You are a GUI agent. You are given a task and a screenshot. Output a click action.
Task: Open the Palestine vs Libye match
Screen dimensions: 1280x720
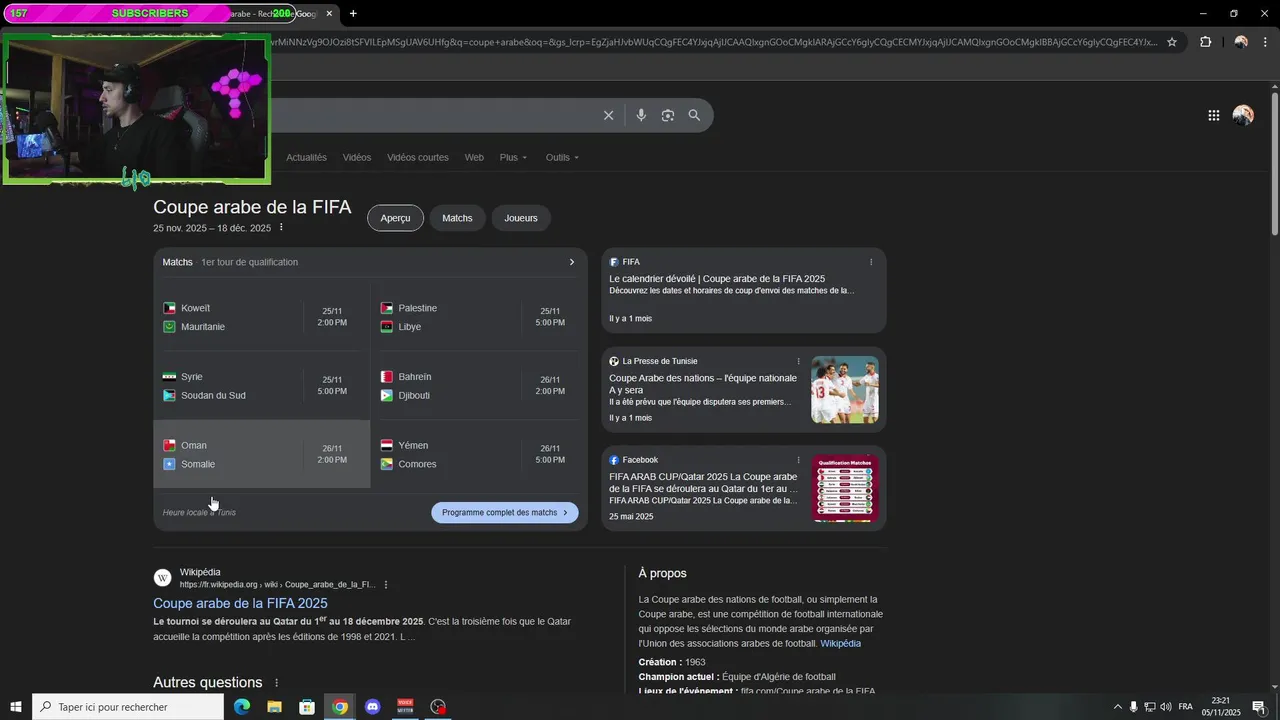479,317
